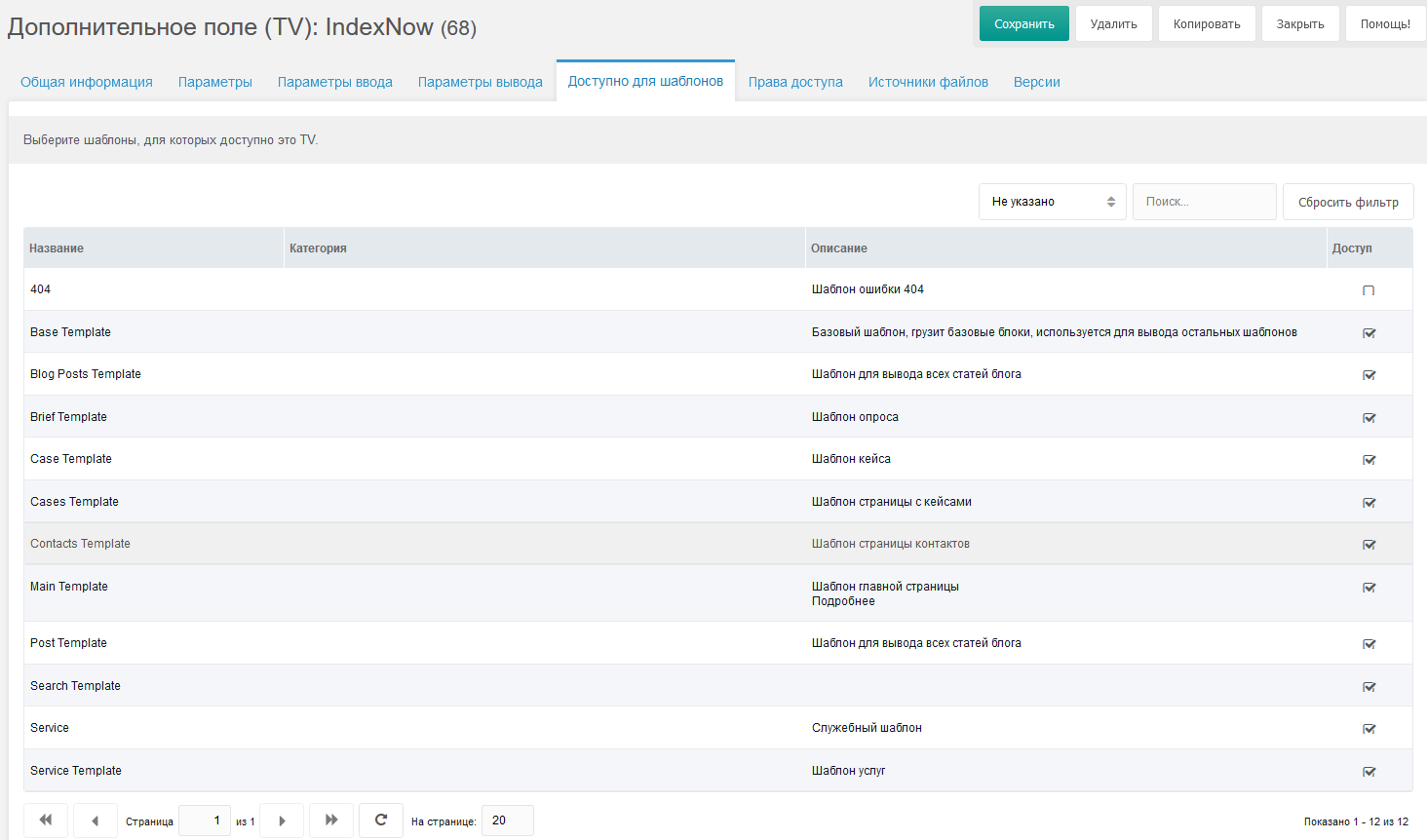Select the 404 template name
Screen dimensions: 1427x840
point(40,289)
